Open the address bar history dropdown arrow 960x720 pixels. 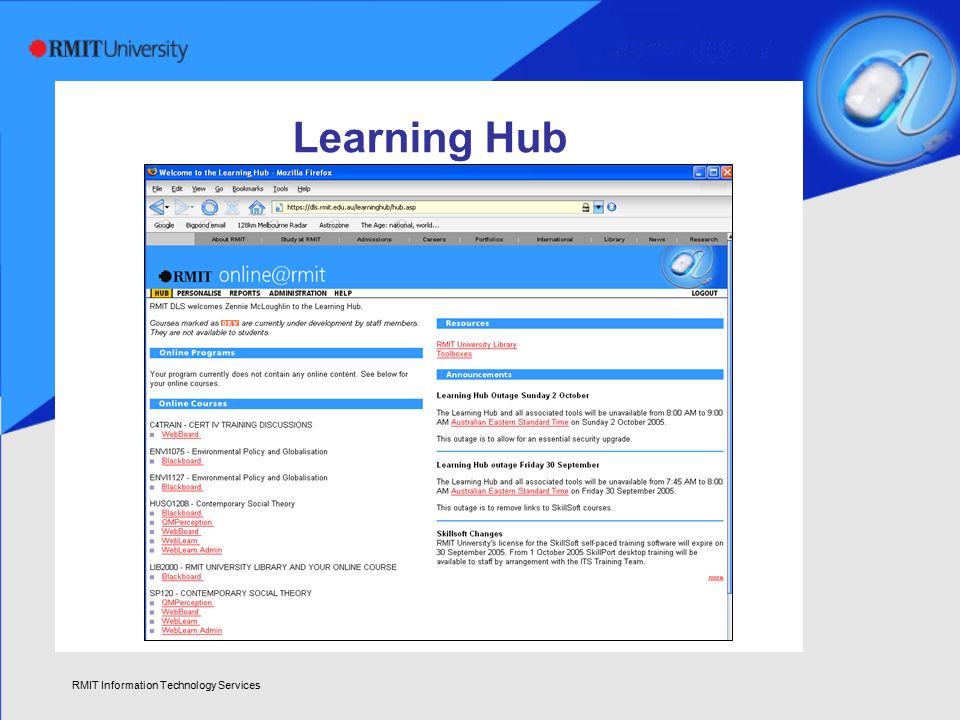[598, 208]
